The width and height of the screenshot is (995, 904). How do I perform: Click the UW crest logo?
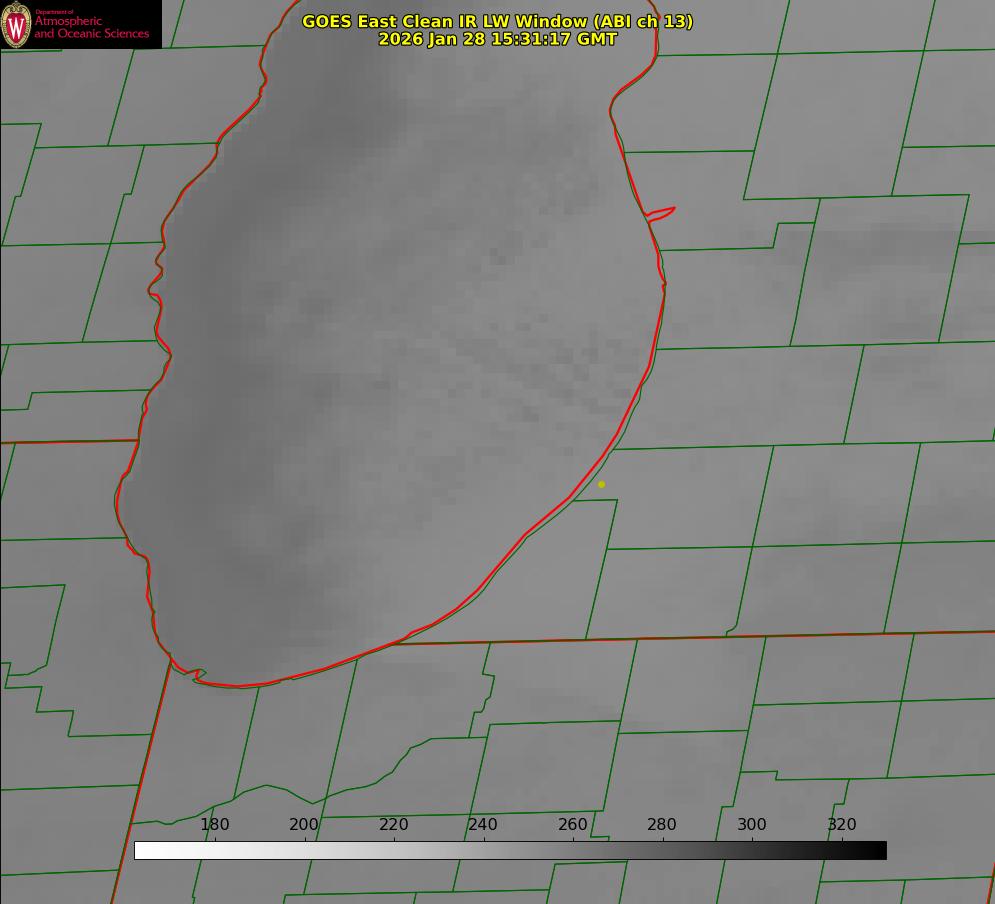point(17,24)
